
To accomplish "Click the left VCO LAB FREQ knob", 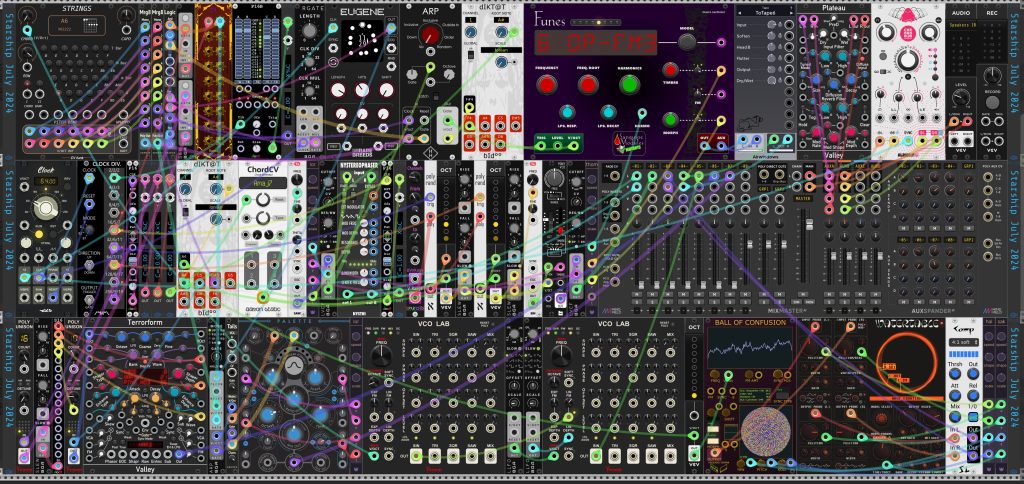I will point(379,356).
